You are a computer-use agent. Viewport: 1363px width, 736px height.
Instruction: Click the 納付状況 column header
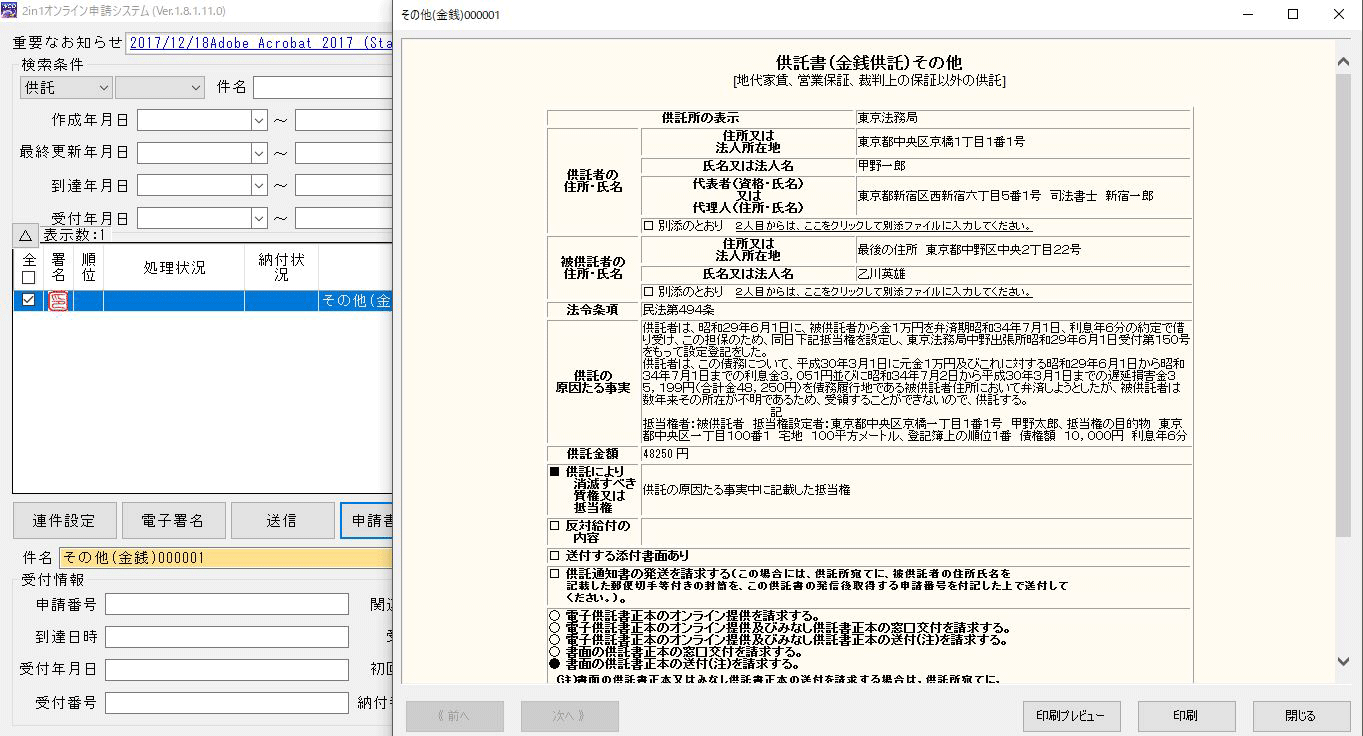[280, 267]
